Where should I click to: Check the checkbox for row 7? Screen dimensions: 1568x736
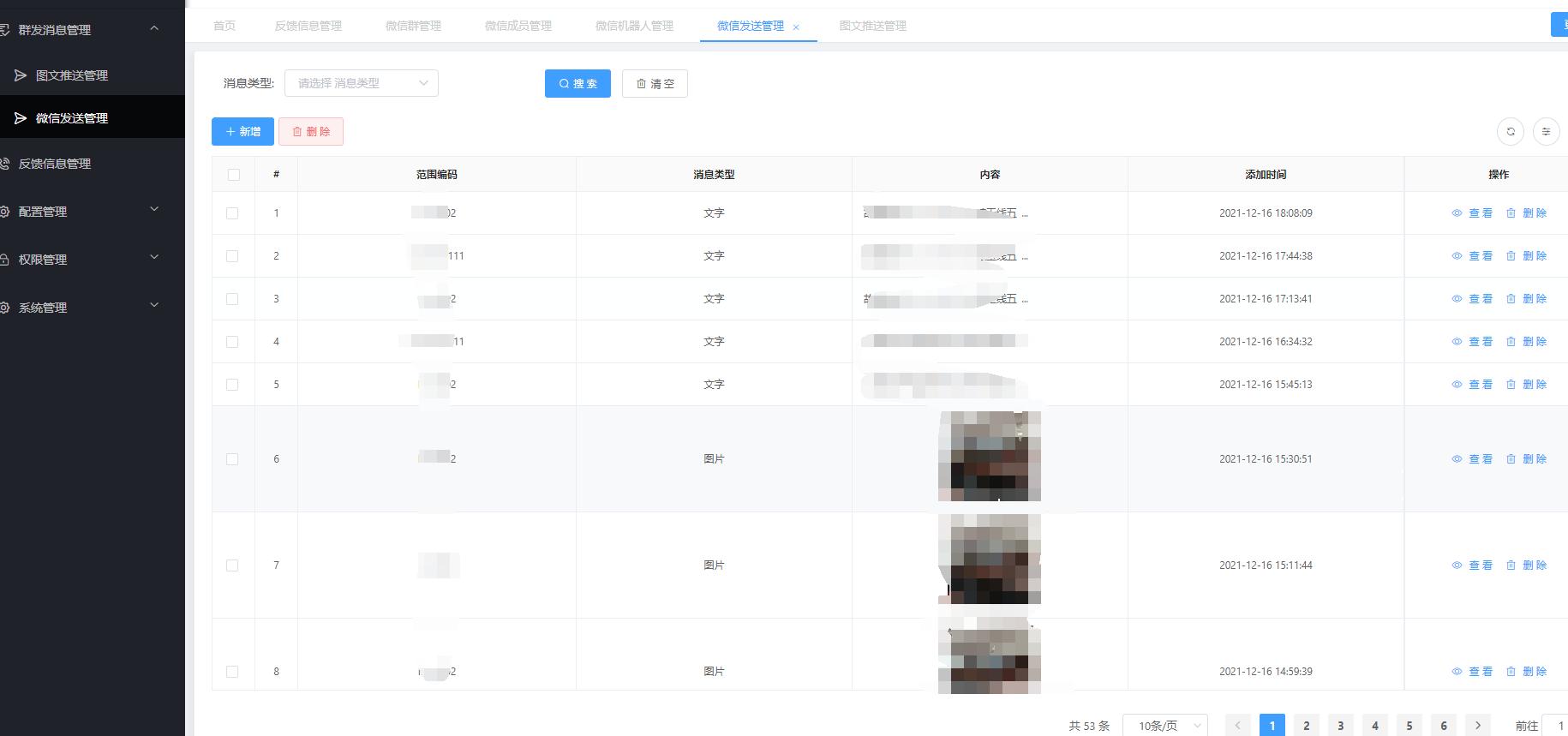(232, 565)
